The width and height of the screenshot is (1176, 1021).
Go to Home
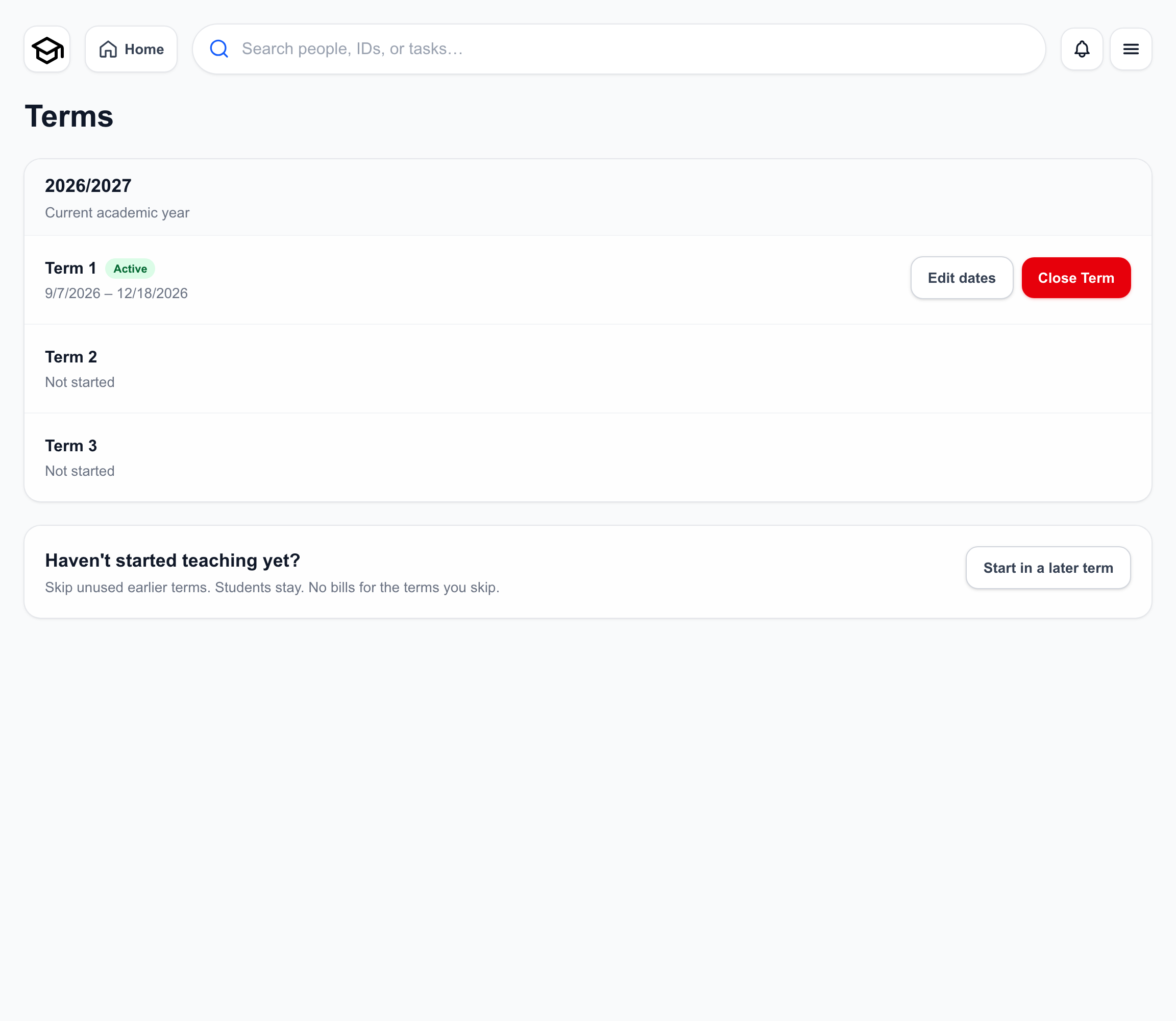131,50
